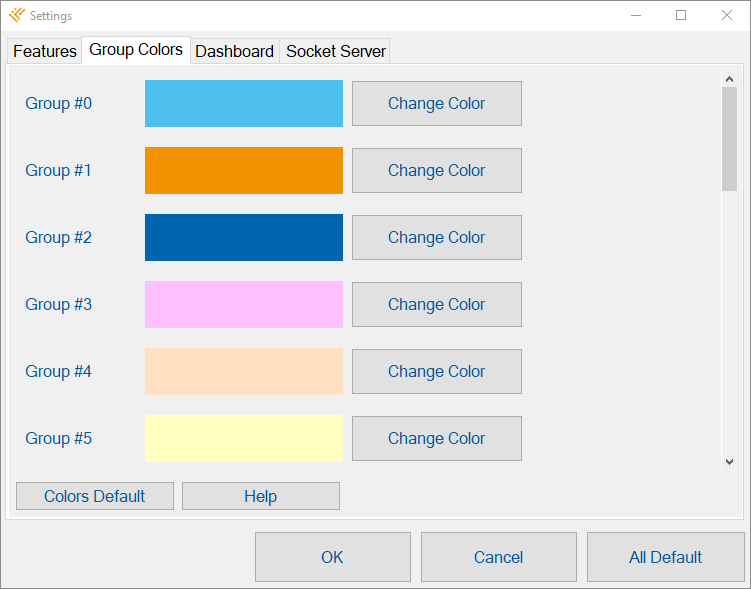
Task: Change color for Group #1
Action: click(437, 170)
